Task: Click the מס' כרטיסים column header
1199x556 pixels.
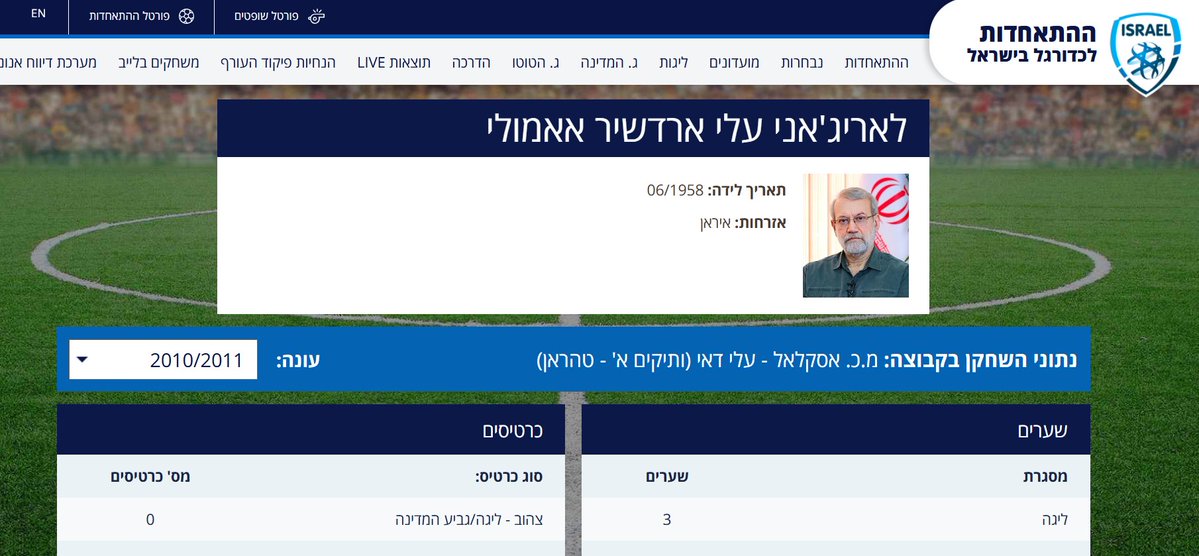Action: 150,476
